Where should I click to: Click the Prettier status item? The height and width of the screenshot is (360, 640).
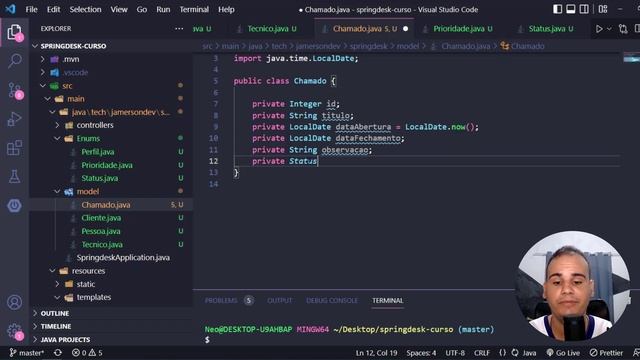(x=607, y=353)
